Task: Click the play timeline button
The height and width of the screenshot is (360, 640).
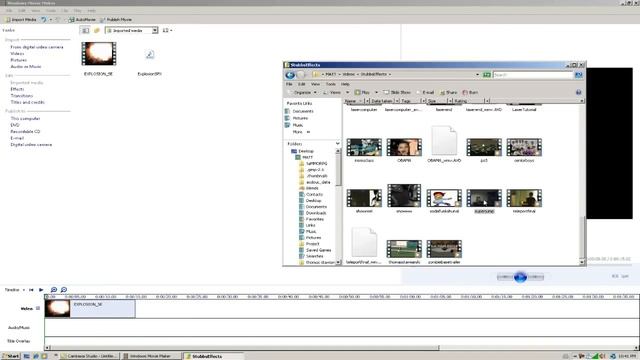Action: point(41,290)
